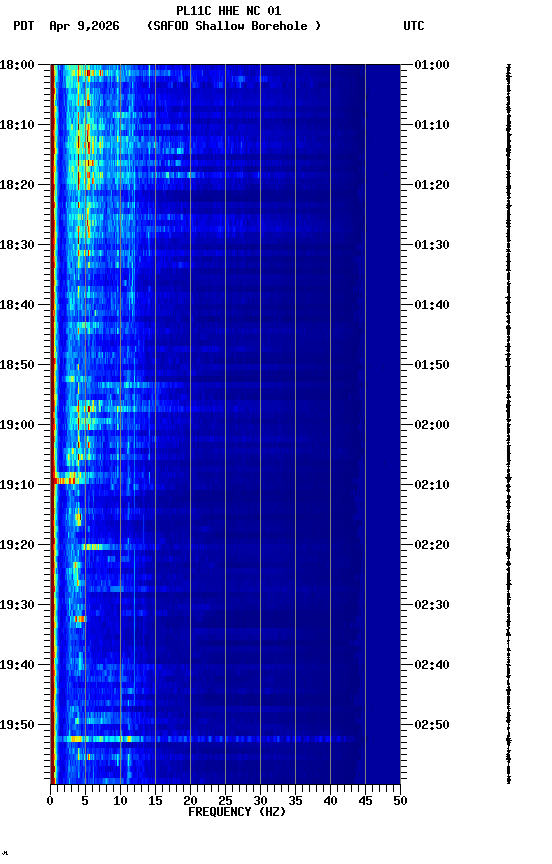Click the '01:50' UTC time label
552x864 pixels.
tap(432, 365)
